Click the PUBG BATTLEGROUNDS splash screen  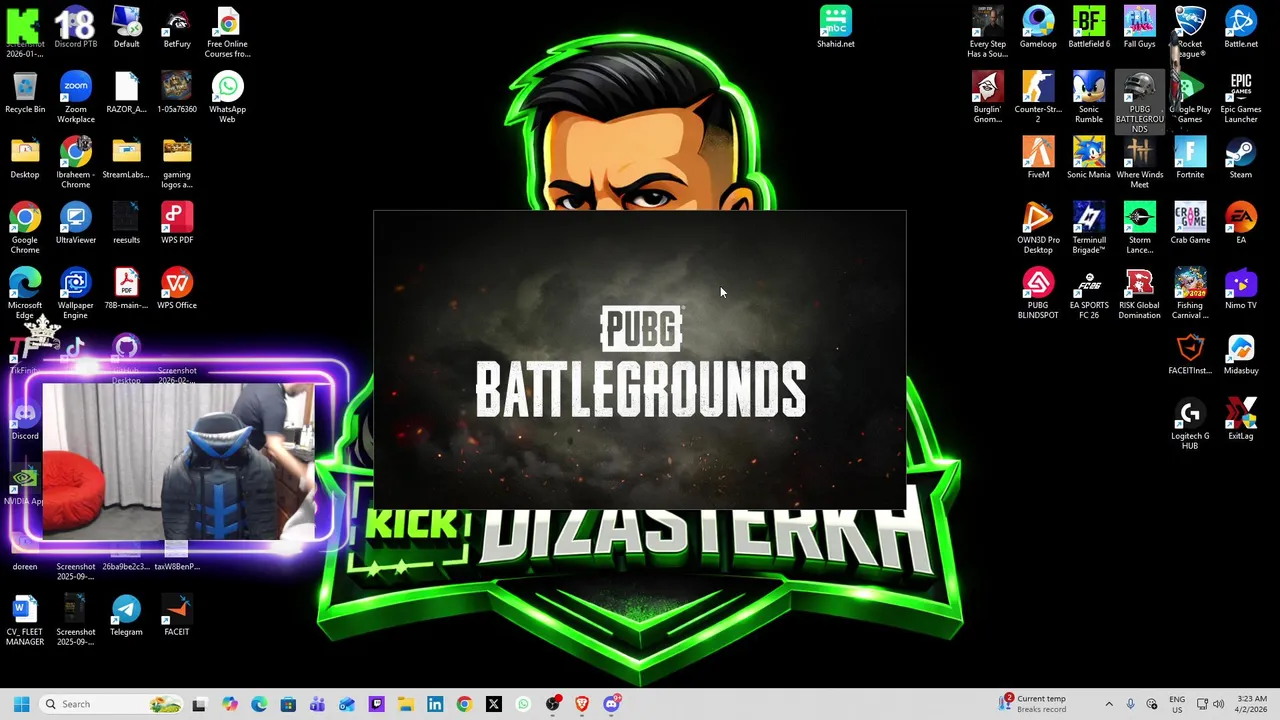pyautogui.click(x=640, y=360)
